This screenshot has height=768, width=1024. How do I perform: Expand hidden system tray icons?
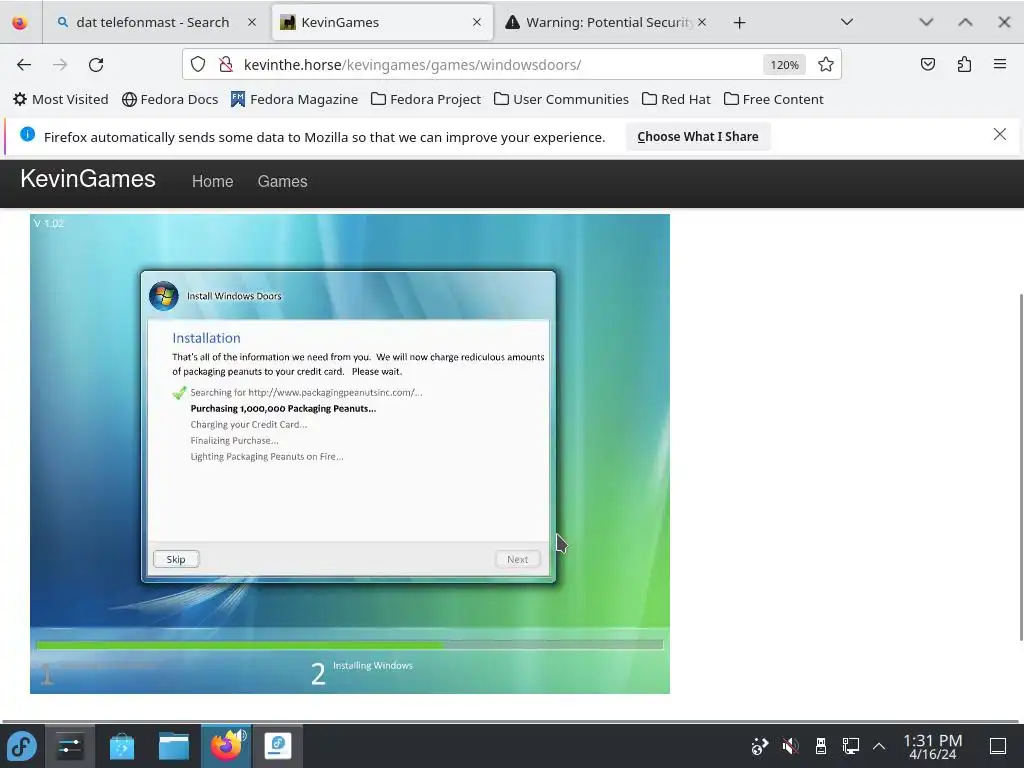point(879,746)
